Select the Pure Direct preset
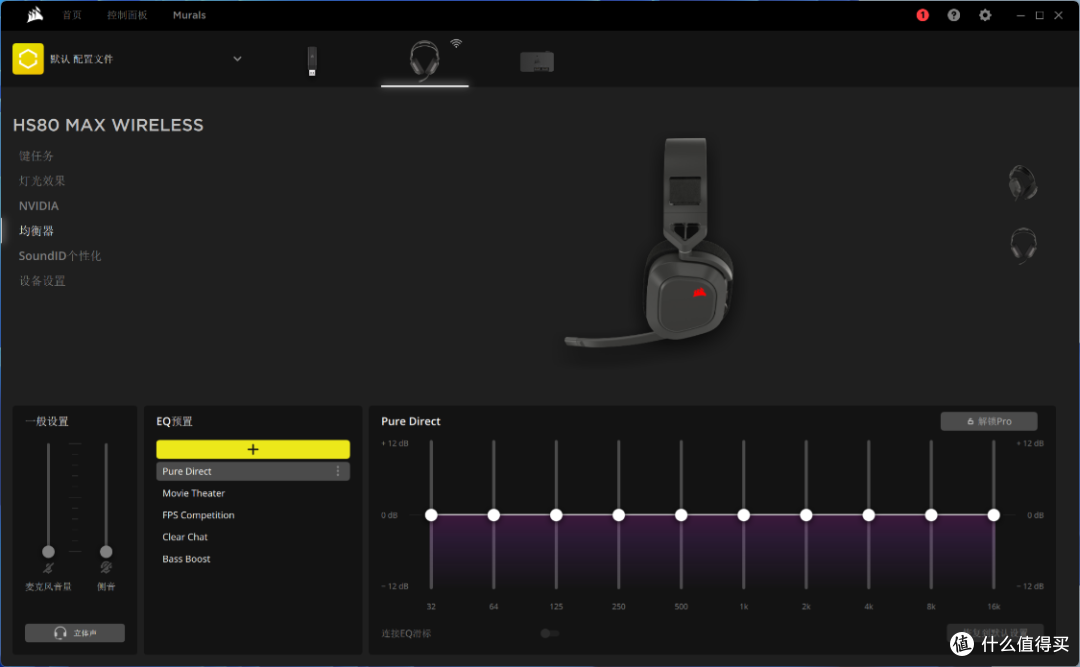The width and height of the screenshot is (1080, 667). tap(253, 471)
